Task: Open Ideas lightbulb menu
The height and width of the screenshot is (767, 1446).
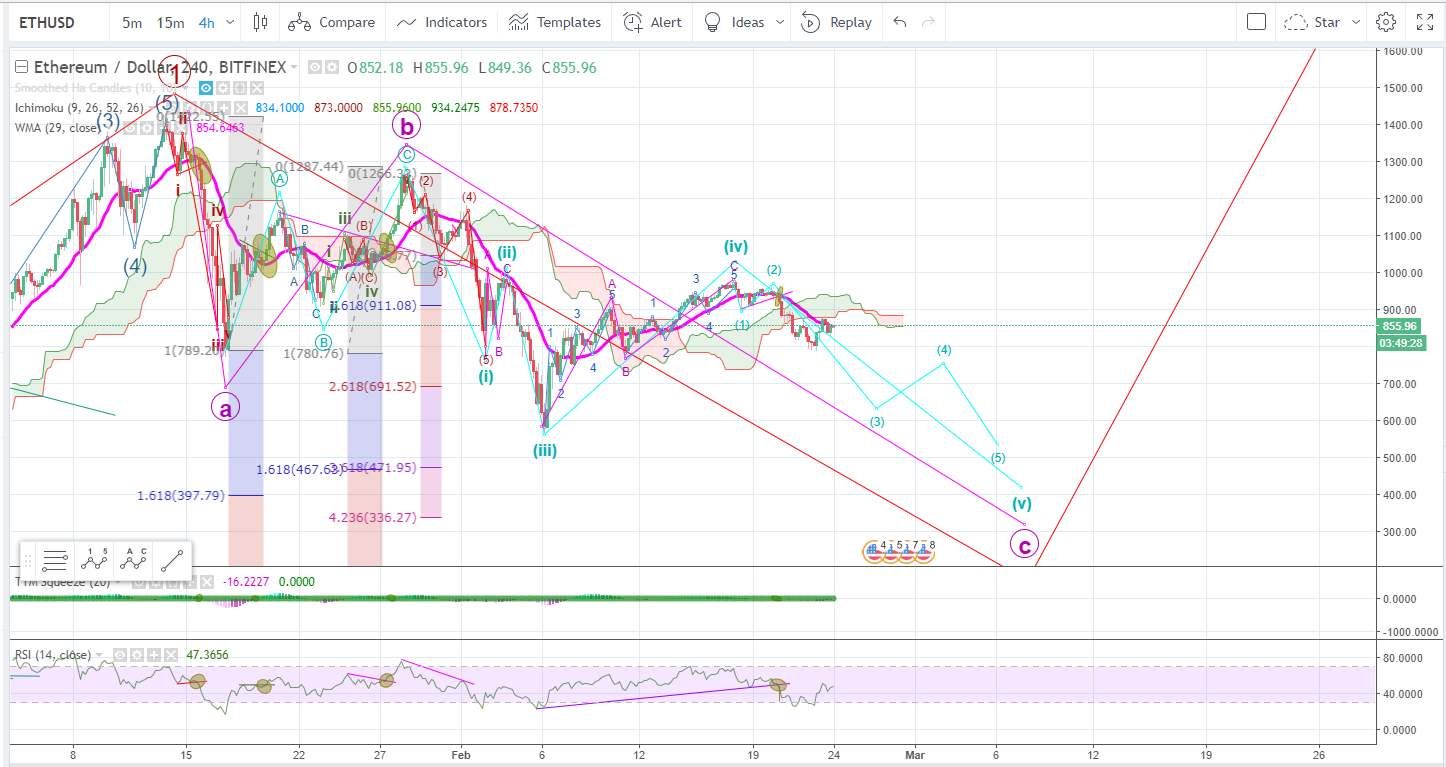Action: coord(712,22)
